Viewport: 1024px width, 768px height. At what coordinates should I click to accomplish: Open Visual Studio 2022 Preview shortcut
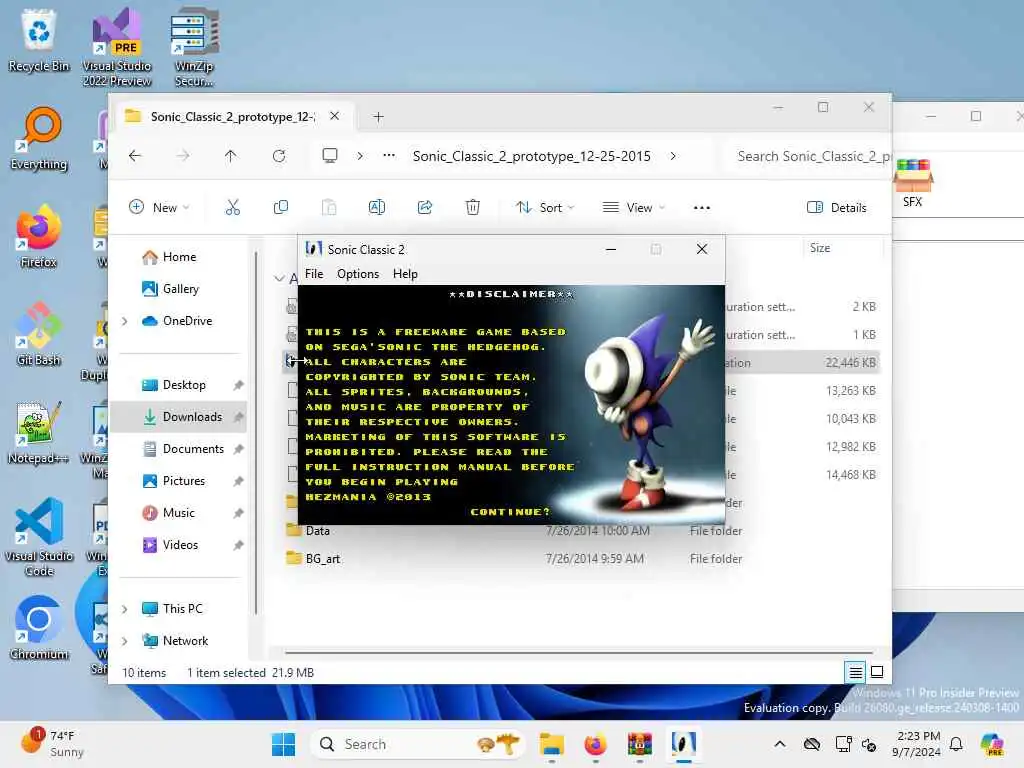coord(117,47)
